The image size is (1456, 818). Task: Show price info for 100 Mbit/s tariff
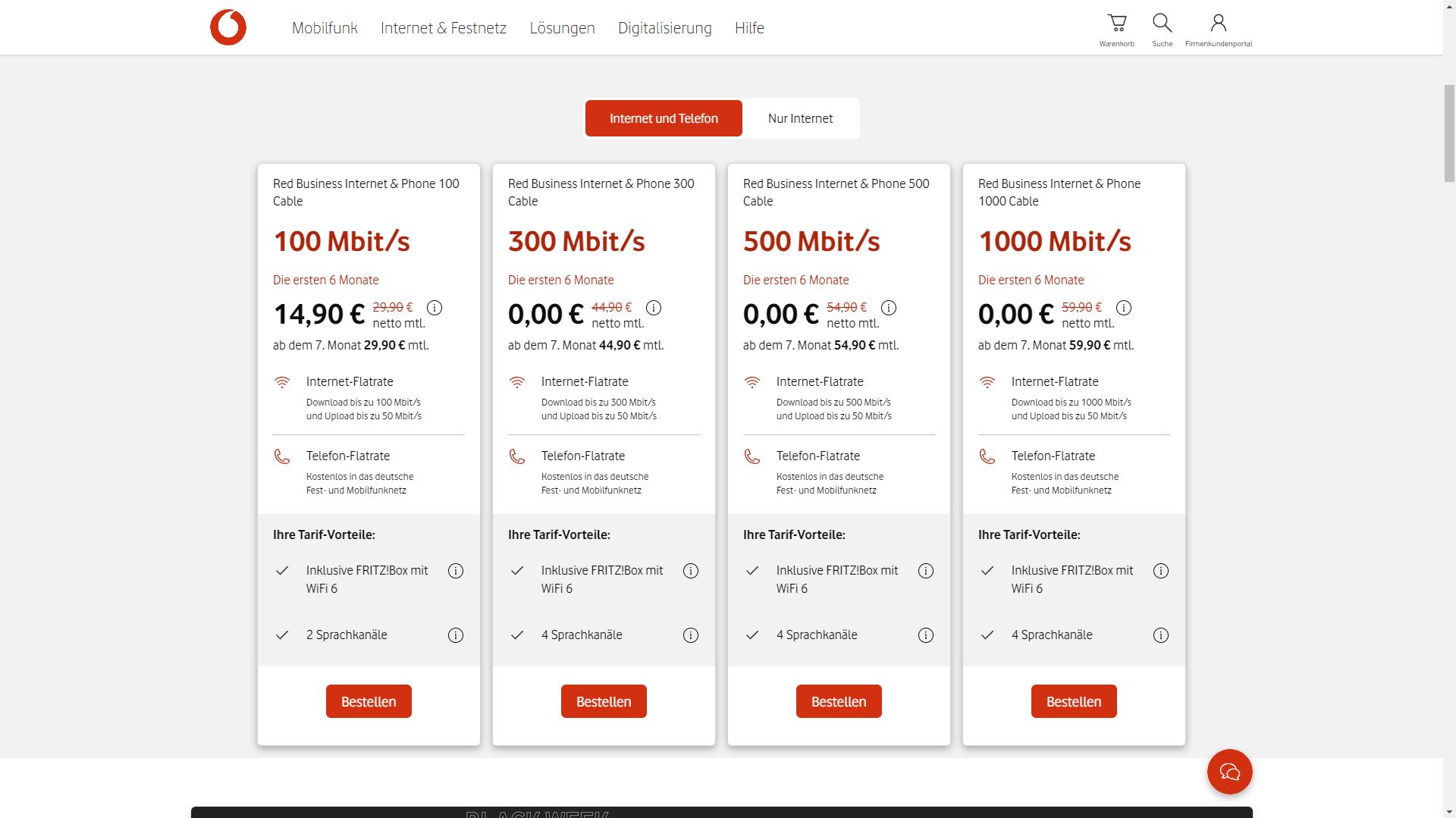coord(435,308)
